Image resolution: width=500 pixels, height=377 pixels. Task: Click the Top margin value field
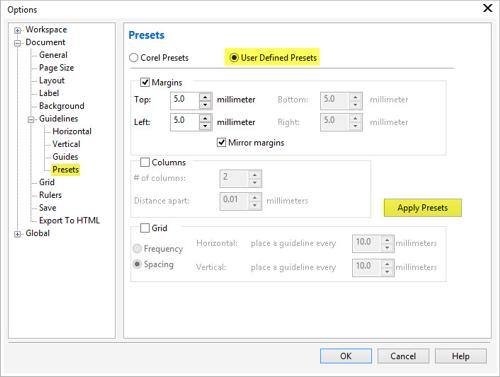pos(185,101)
